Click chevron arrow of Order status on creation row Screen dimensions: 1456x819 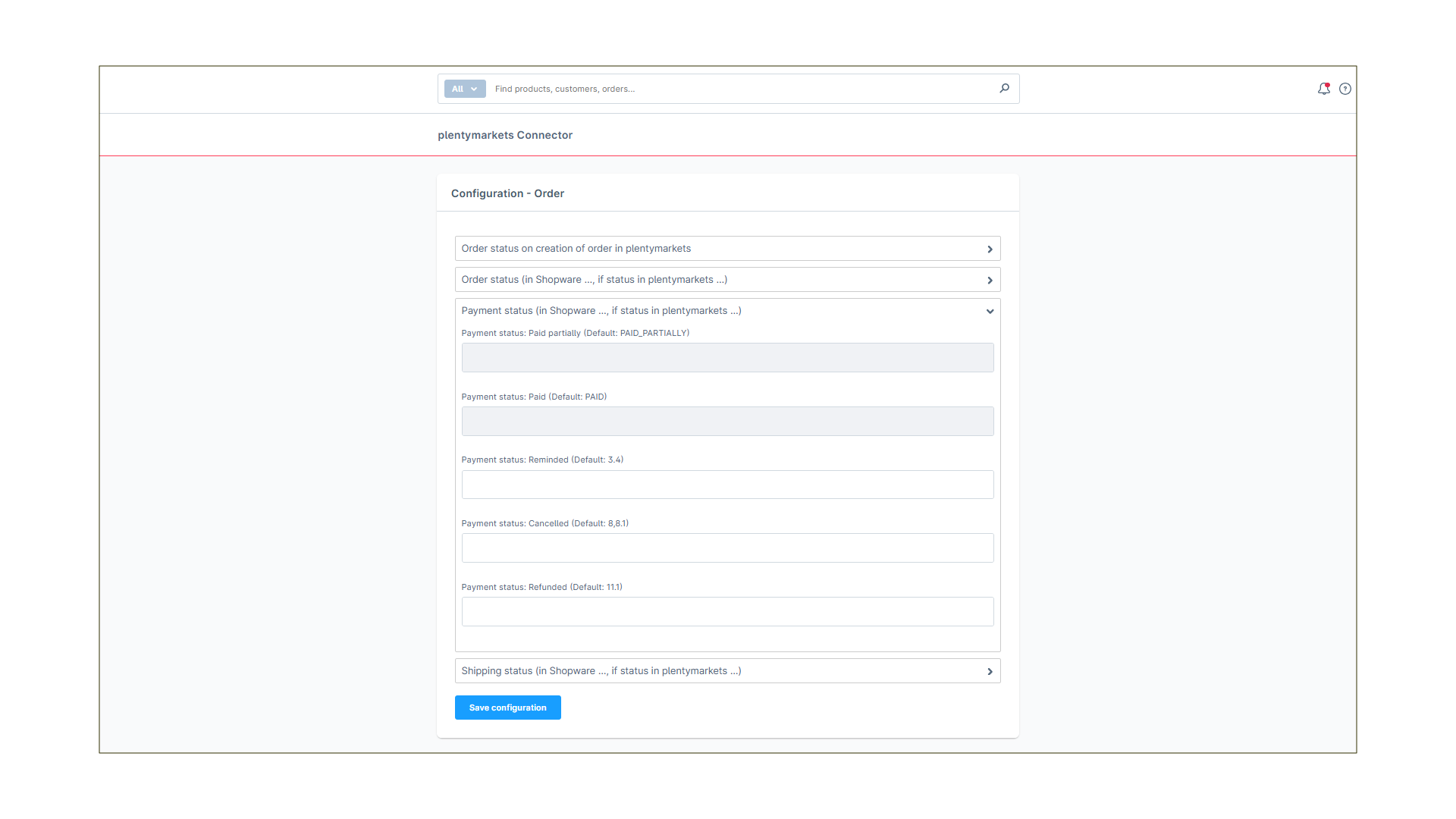tap(990, 249)
